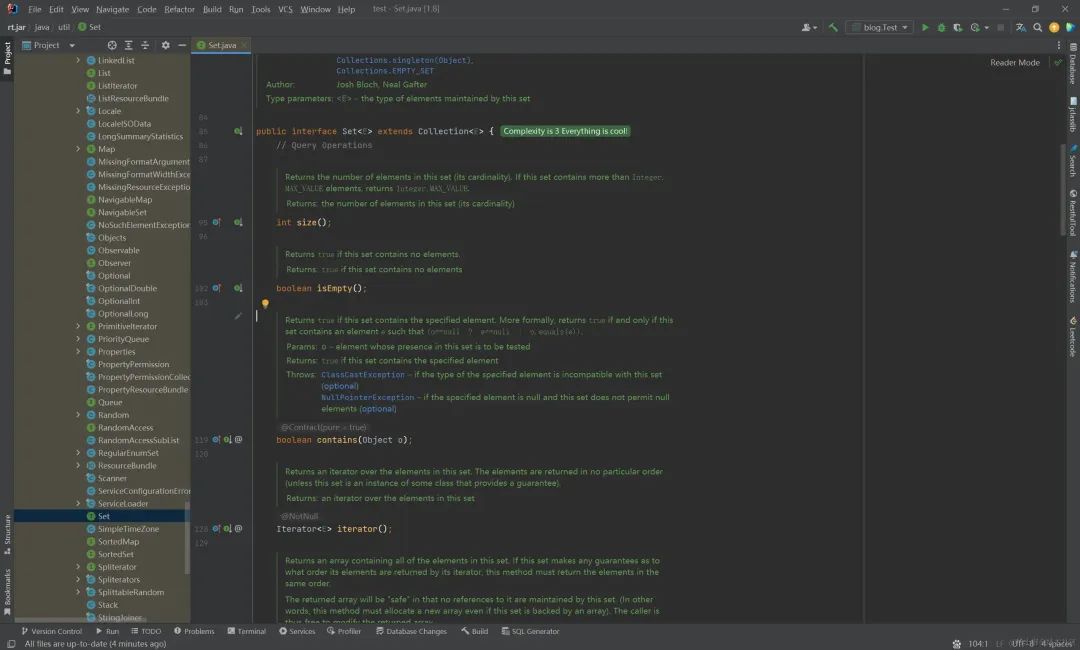Click the Translate plugin icon in toolbar
Image resolution: width=1080 pixels, height=650 pixels.
click(x=1020, y=27)
